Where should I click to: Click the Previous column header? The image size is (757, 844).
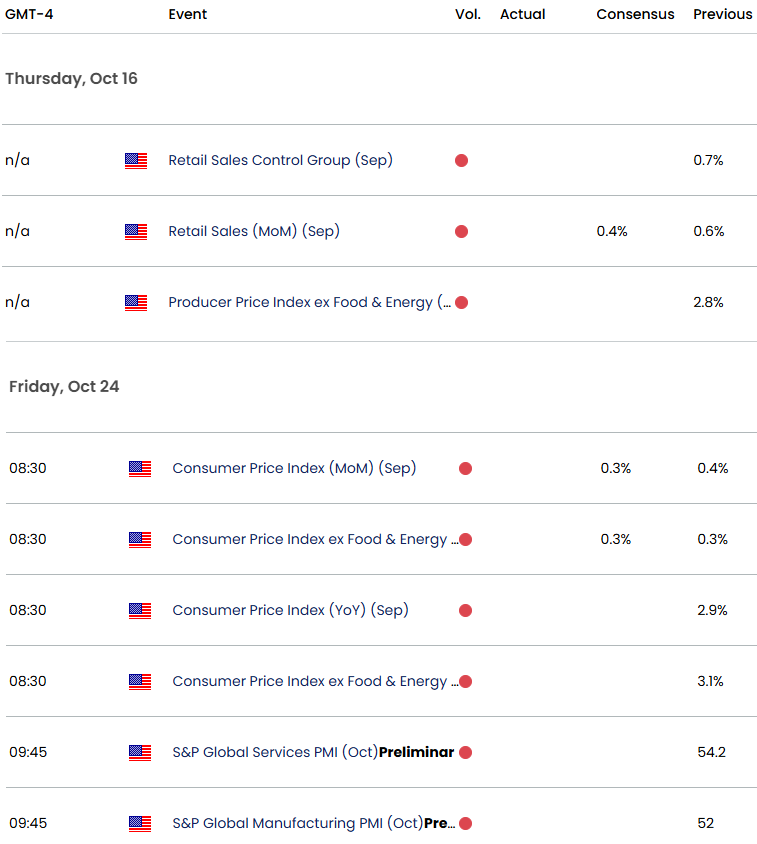[722, 14]
